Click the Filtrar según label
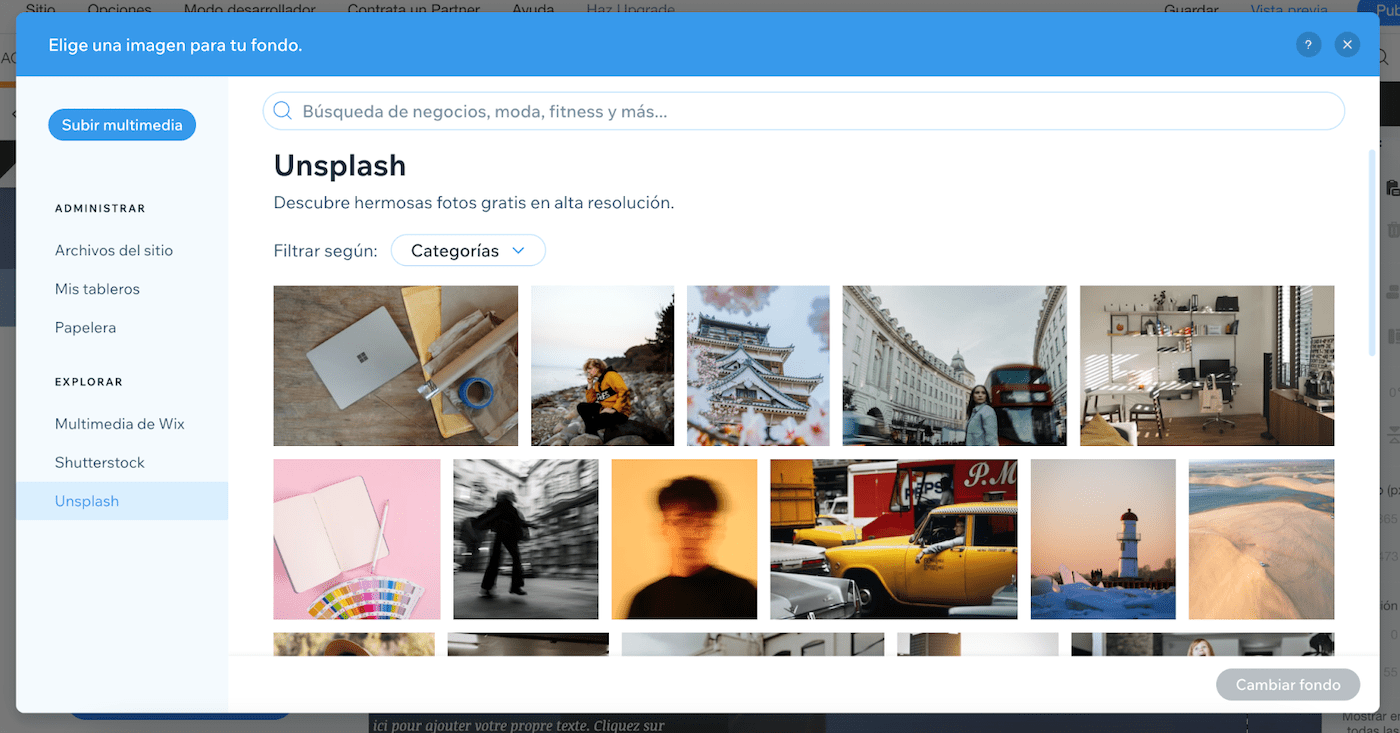This screenshot has width=1400, height=733. [x=325, y=250]
